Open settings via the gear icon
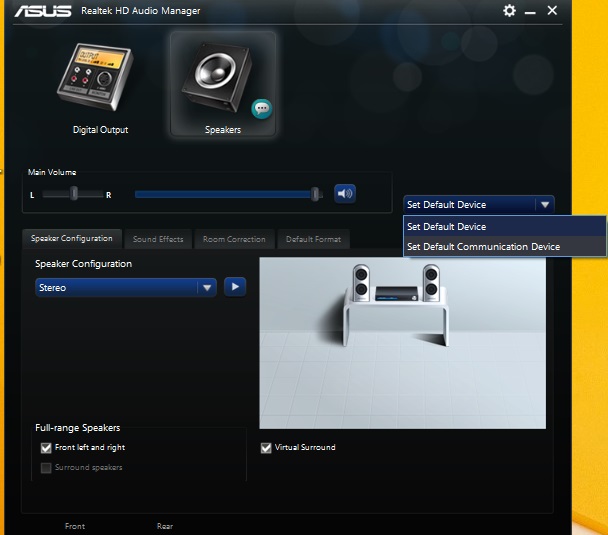 509,10
